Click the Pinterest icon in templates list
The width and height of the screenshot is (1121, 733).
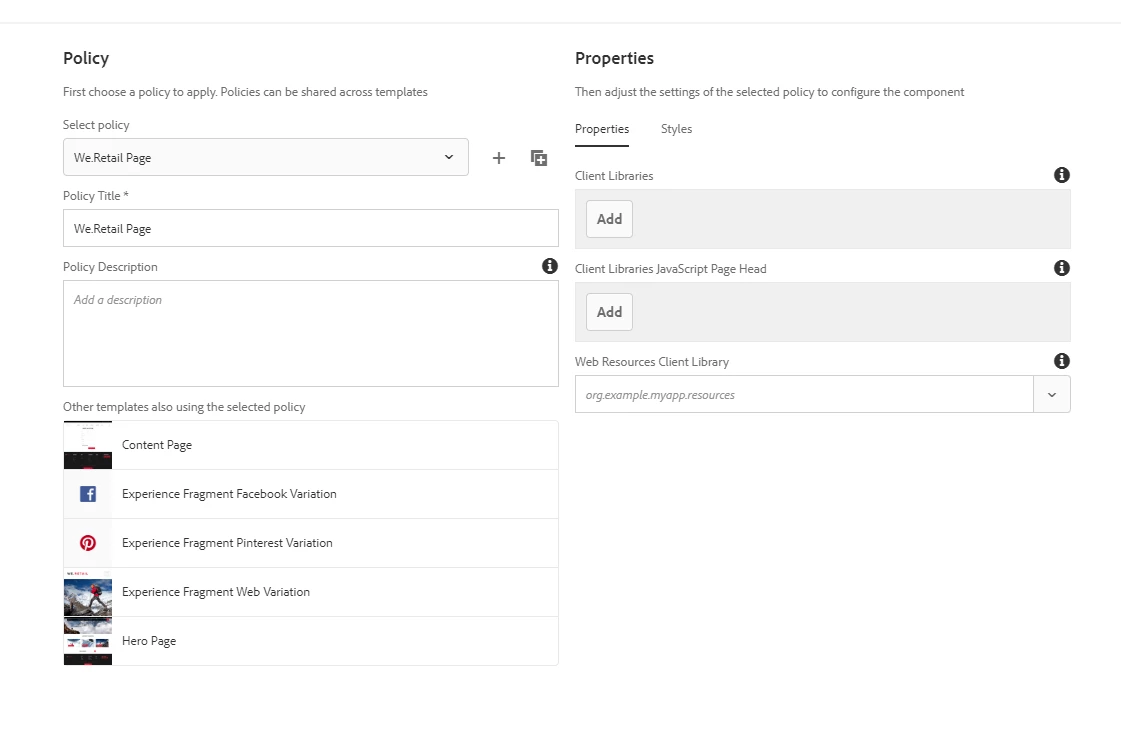[x=88, y=543]
